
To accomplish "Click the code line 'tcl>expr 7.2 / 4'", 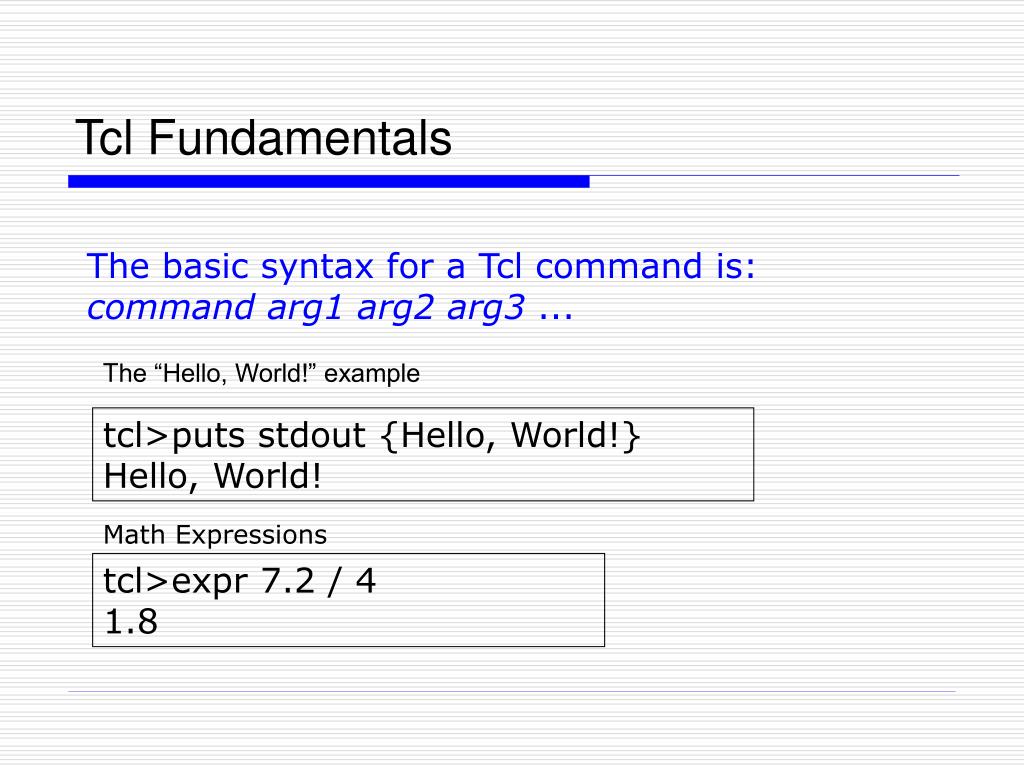I will (x=240, y=581).
